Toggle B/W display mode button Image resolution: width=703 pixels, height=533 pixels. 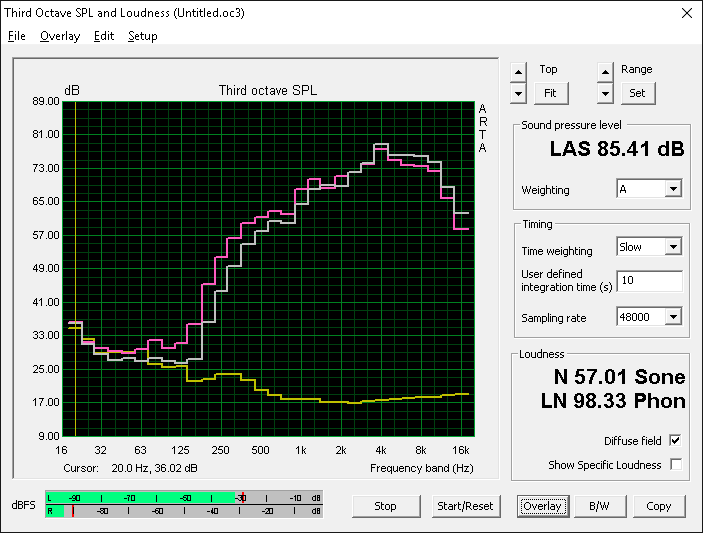[x=599, y=506]
